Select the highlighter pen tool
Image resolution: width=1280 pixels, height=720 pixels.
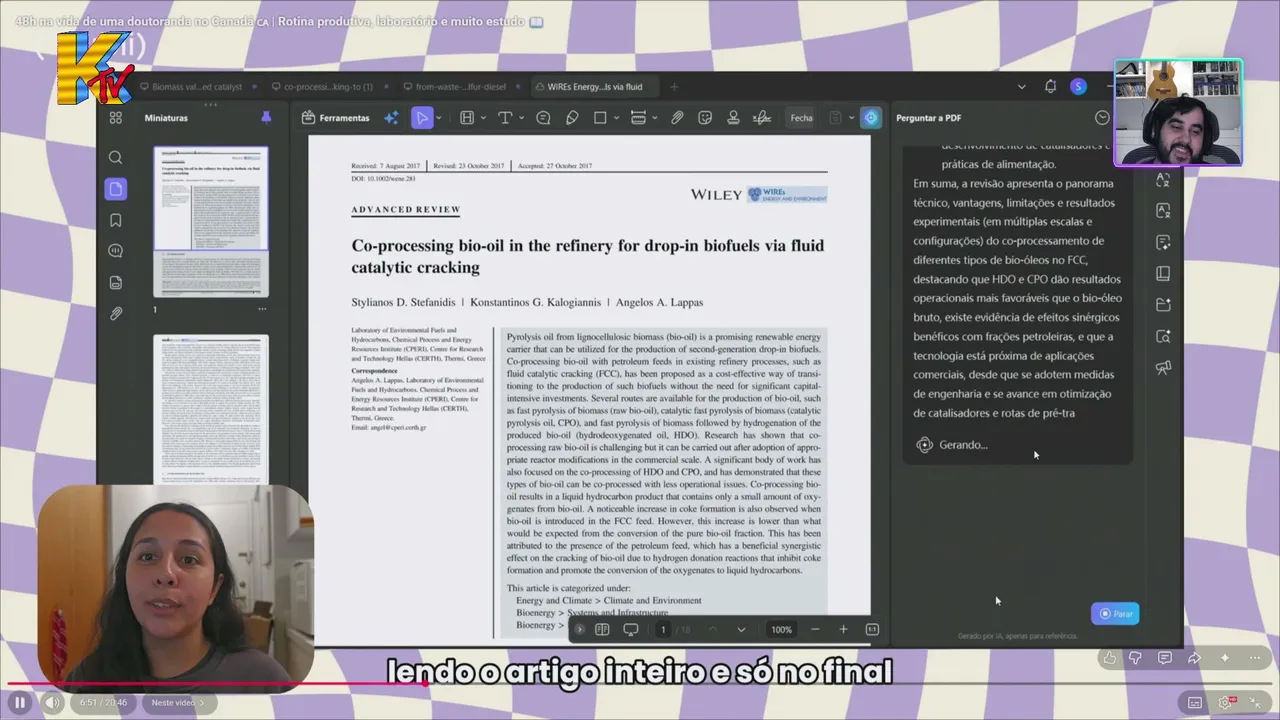coord(572,118)
